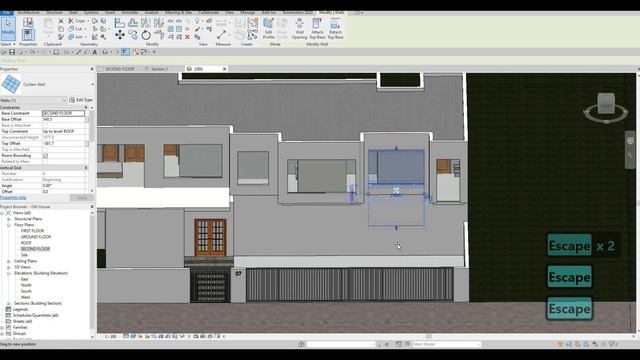Click Attach Top/Base tool

317,28
